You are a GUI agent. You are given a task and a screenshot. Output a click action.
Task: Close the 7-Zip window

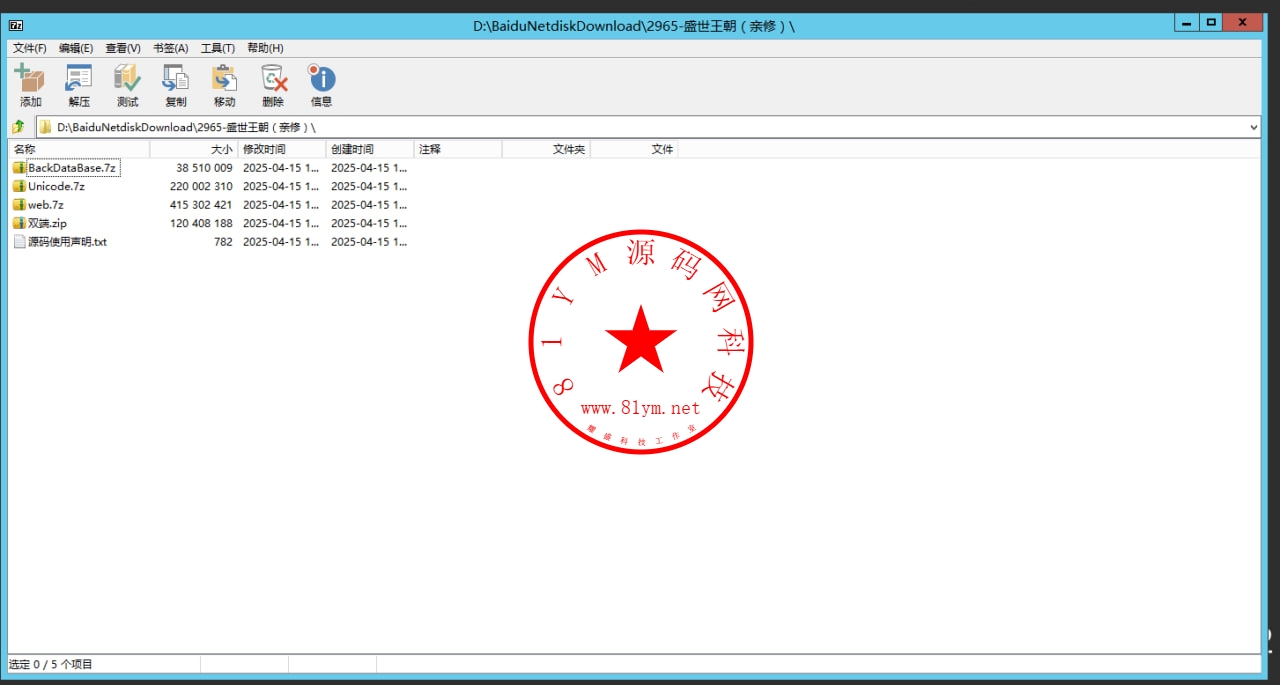[x=1243, y=22]
